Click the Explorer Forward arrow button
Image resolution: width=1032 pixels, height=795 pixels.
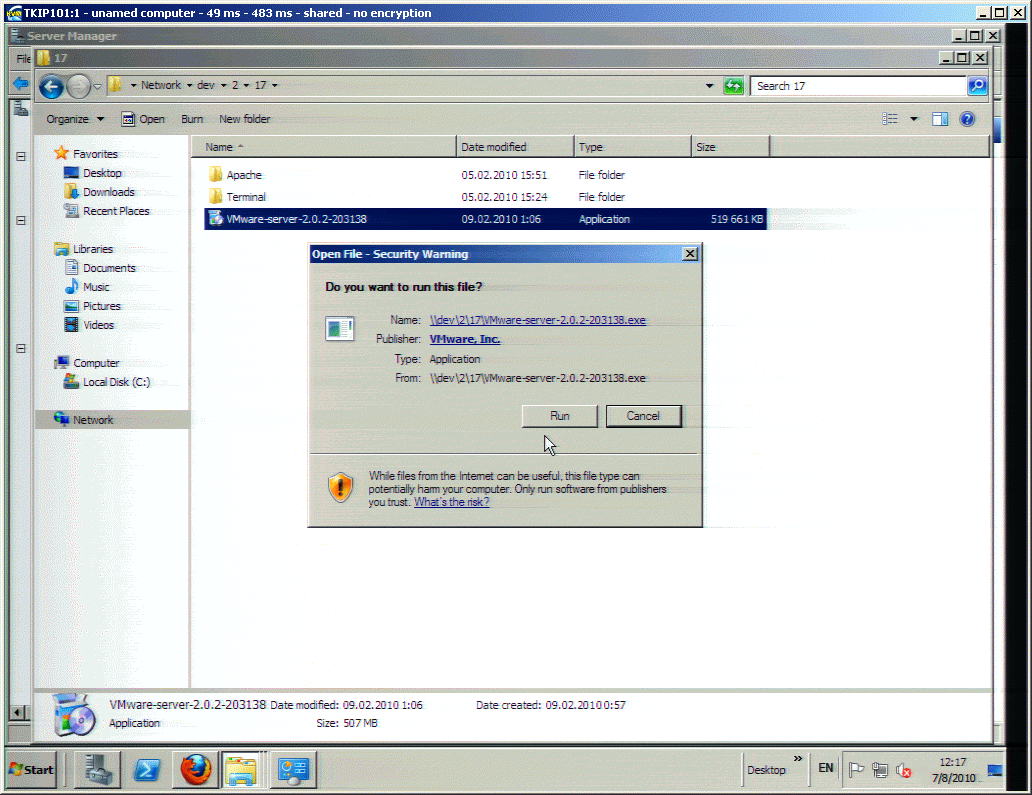pyautogui.click(x=78, y=86)
